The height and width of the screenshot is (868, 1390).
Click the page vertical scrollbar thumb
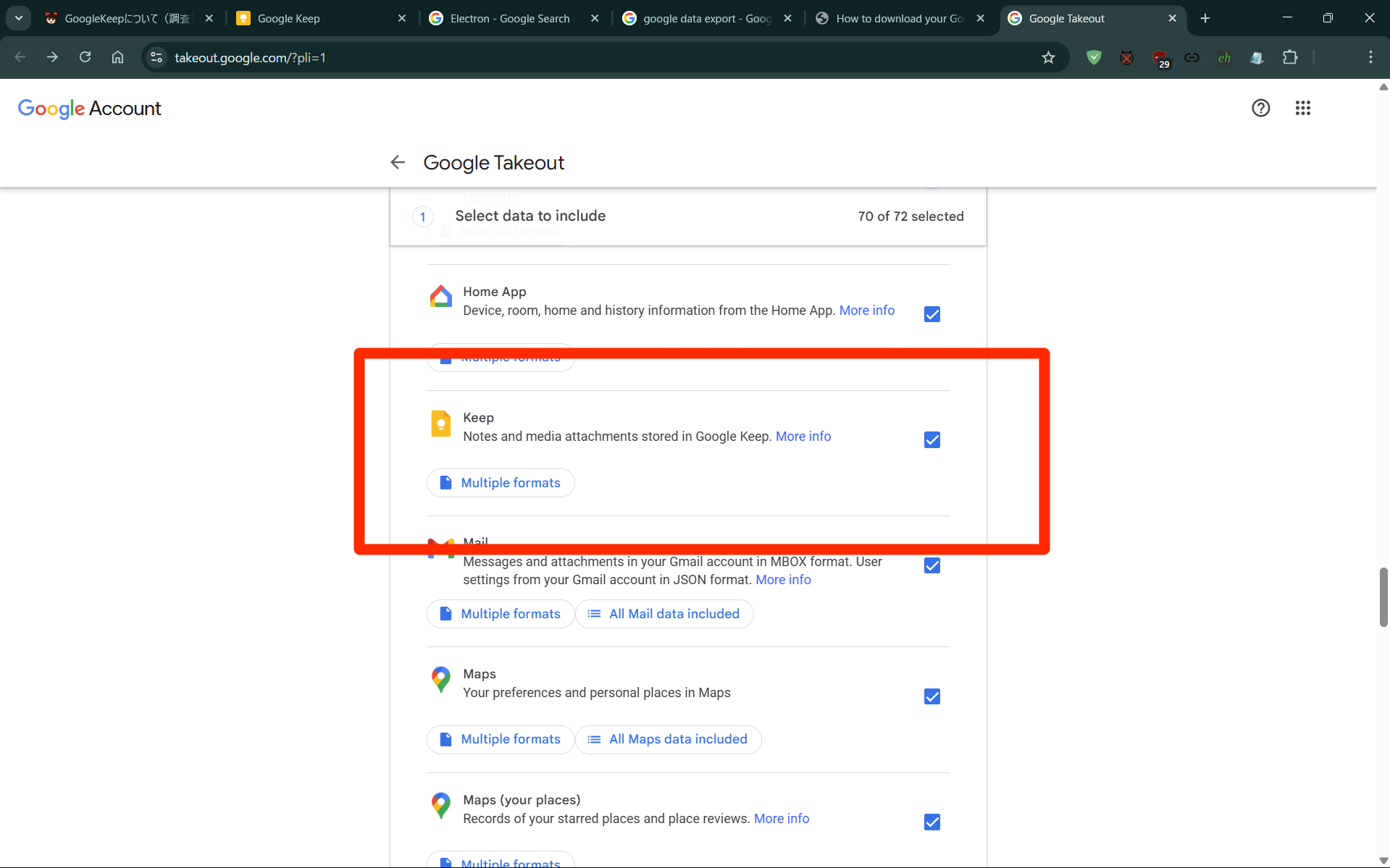point(1383,597)
